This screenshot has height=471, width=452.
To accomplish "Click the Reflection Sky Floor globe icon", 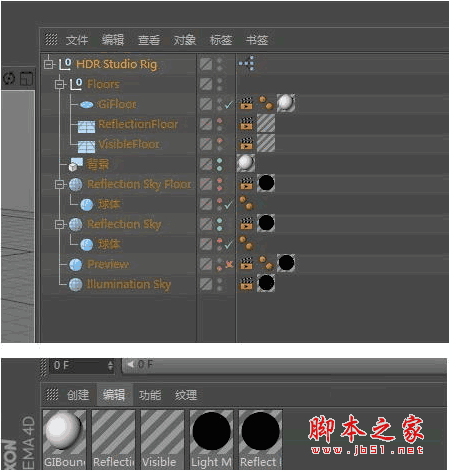I will (x=76, y=184).
